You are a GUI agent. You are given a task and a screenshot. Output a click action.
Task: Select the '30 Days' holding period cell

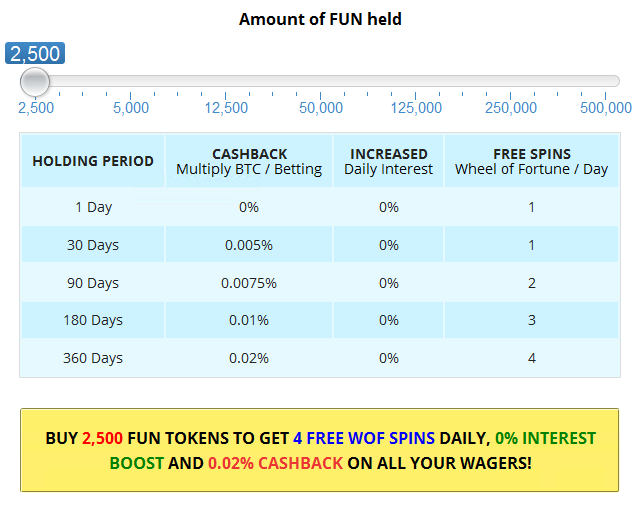coord(93,245)
